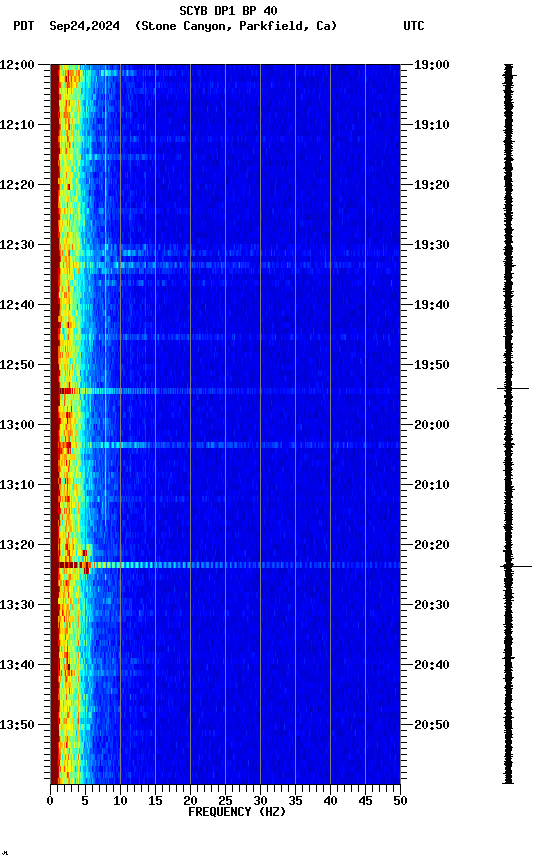This screenshot has height=864, width=552.
Task: Click the title text 'SCYB DP1 BP 40'
Action: (x=228, y=10)
